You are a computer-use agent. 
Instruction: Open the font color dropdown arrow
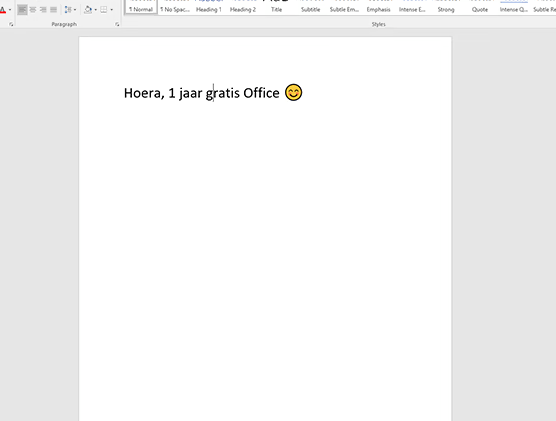click(x=10, y=10)
